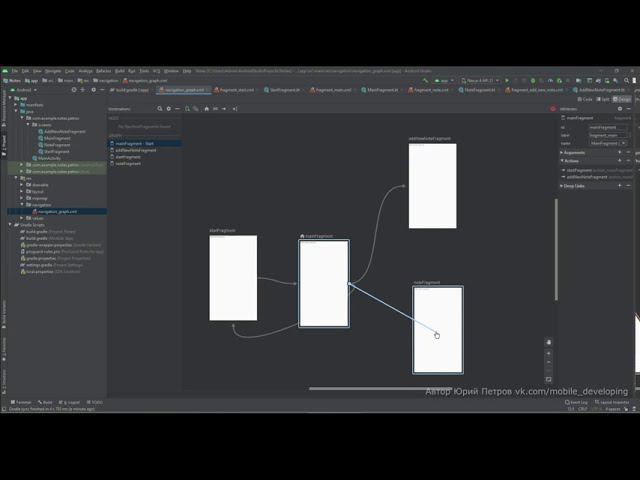Screen dimensions: 640x480
Task: Switch to the NoteFragment.kt editor tab
Action: [479, 90]
